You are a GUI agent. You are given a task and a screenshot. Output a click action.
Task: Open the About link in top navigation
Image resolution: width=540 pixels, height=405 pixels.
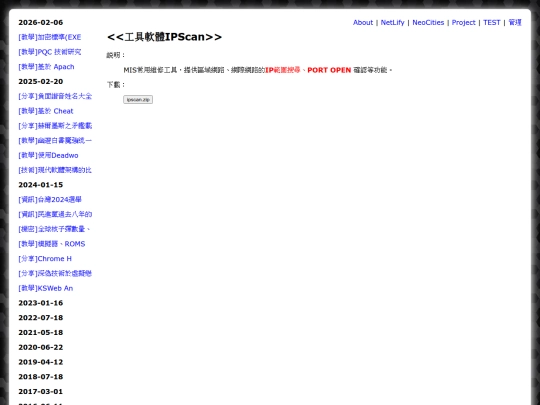[x=363, y=22]
